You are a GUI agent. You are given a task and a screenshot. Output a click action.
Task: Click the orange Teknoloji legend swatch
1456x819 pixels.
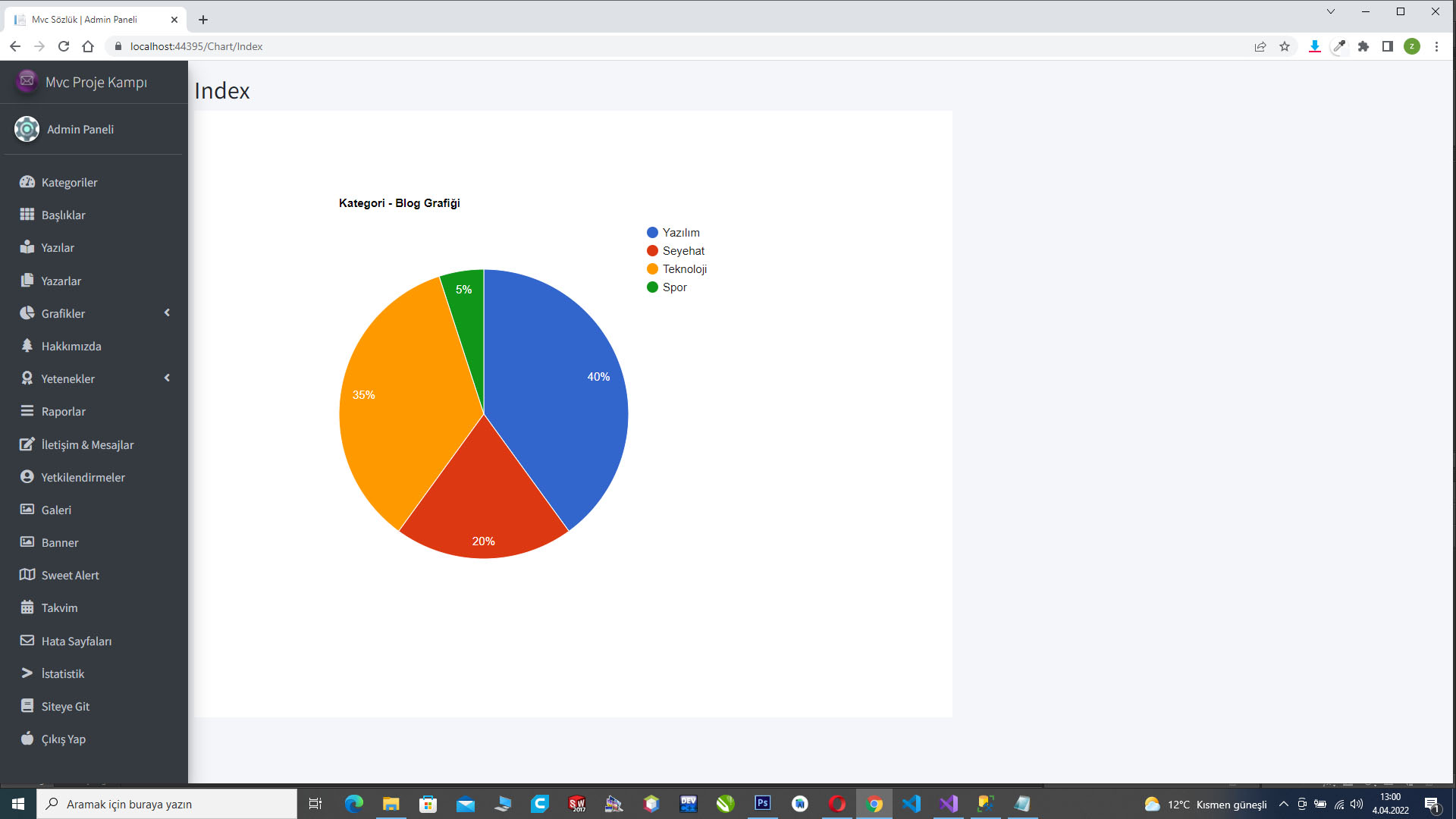tap(652, 268)
